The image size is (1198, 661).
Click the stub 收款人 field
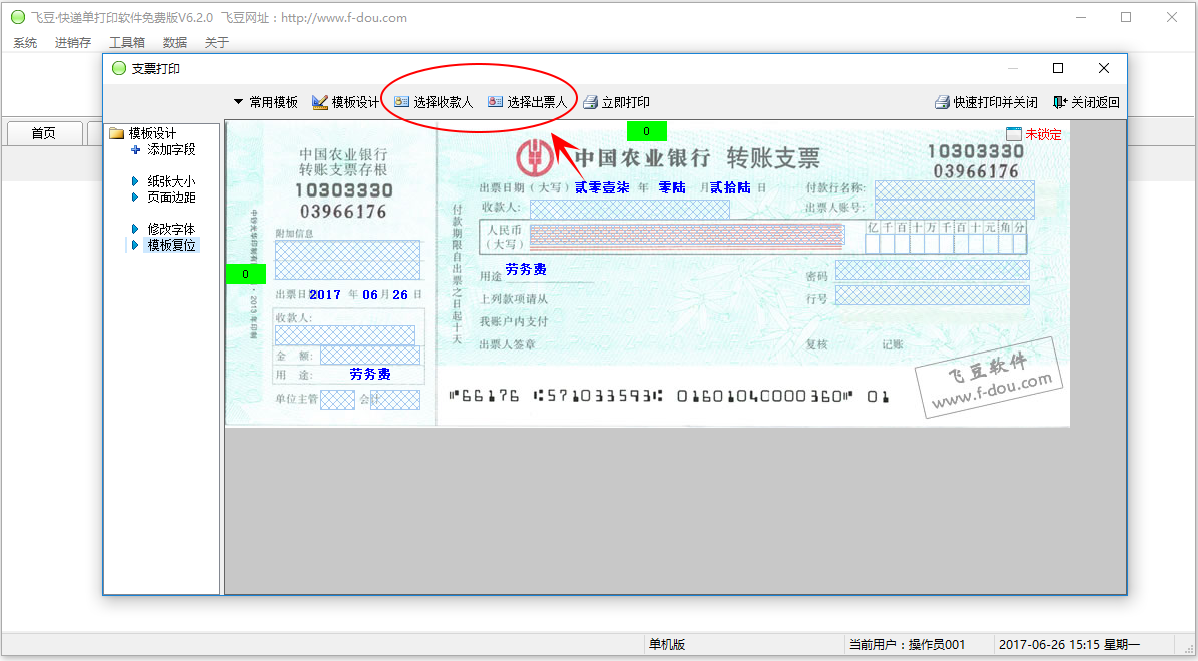pos(345,335)
